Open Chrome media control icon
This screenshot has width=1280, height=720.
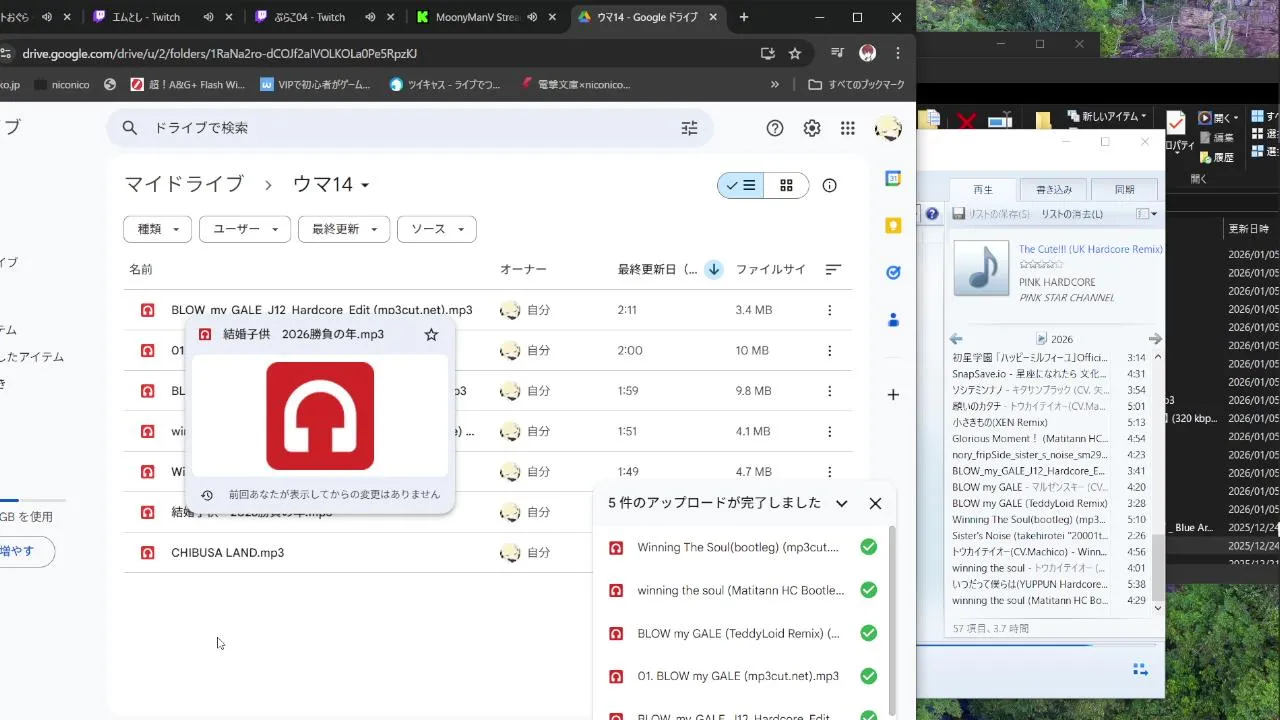[837, 54]
